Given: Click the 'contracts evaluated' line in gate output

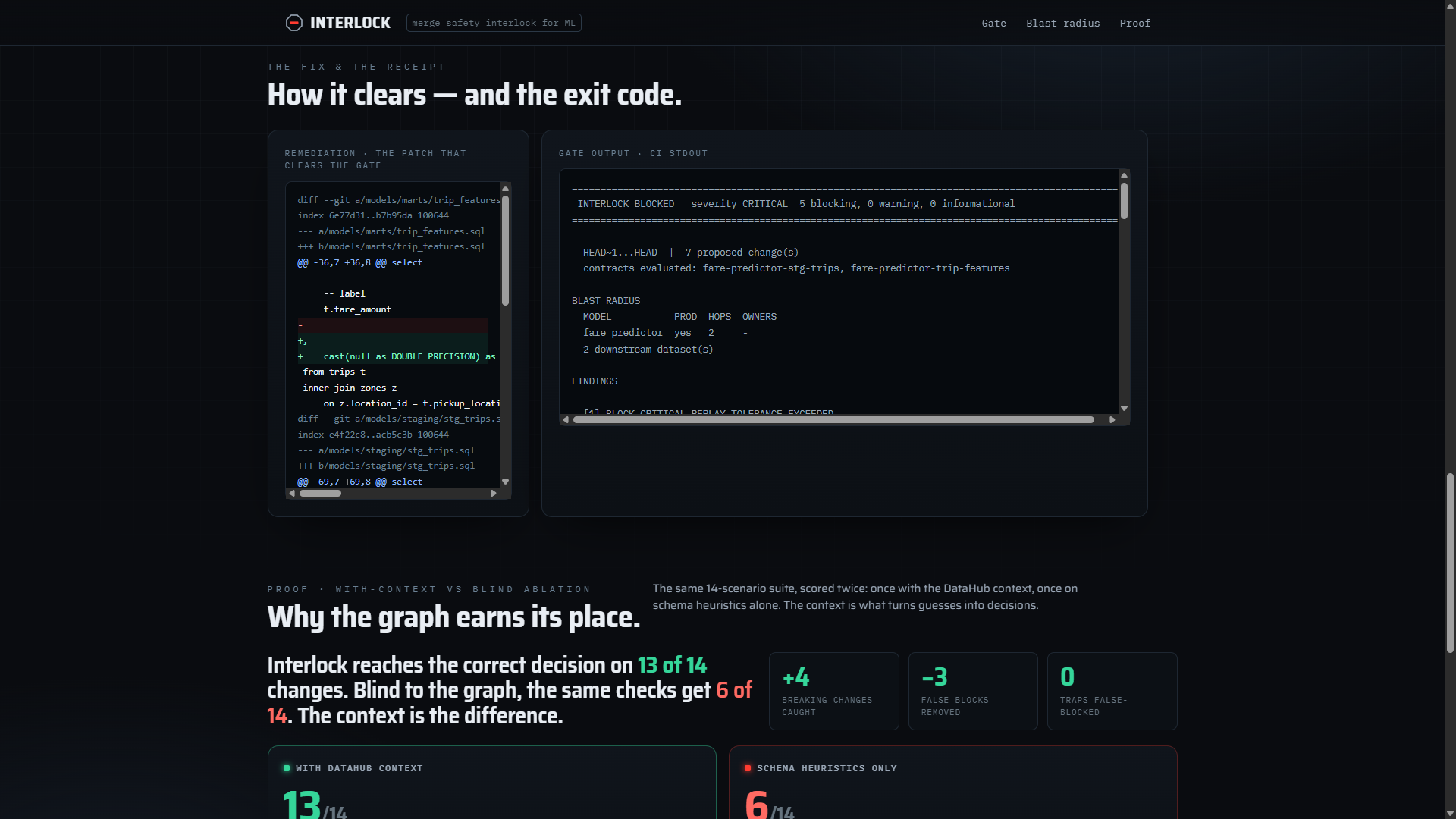Looking at the screenshot, I should pos(796,268).
